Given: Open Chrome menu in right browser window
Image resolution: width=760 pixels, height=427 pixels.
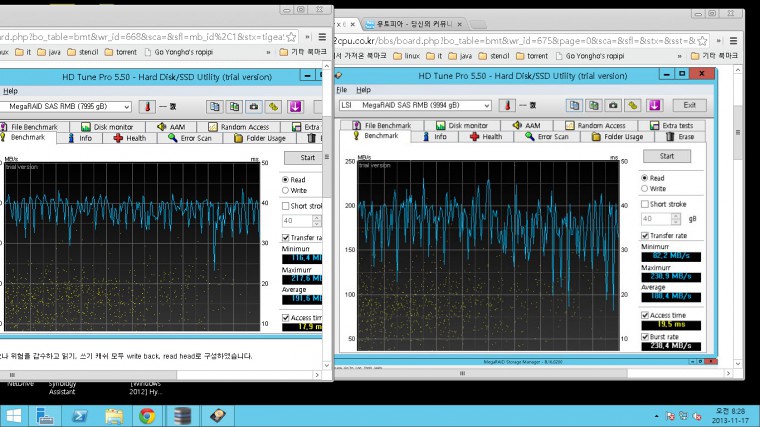Looking at the screenshot, I should tap(733, 41).
